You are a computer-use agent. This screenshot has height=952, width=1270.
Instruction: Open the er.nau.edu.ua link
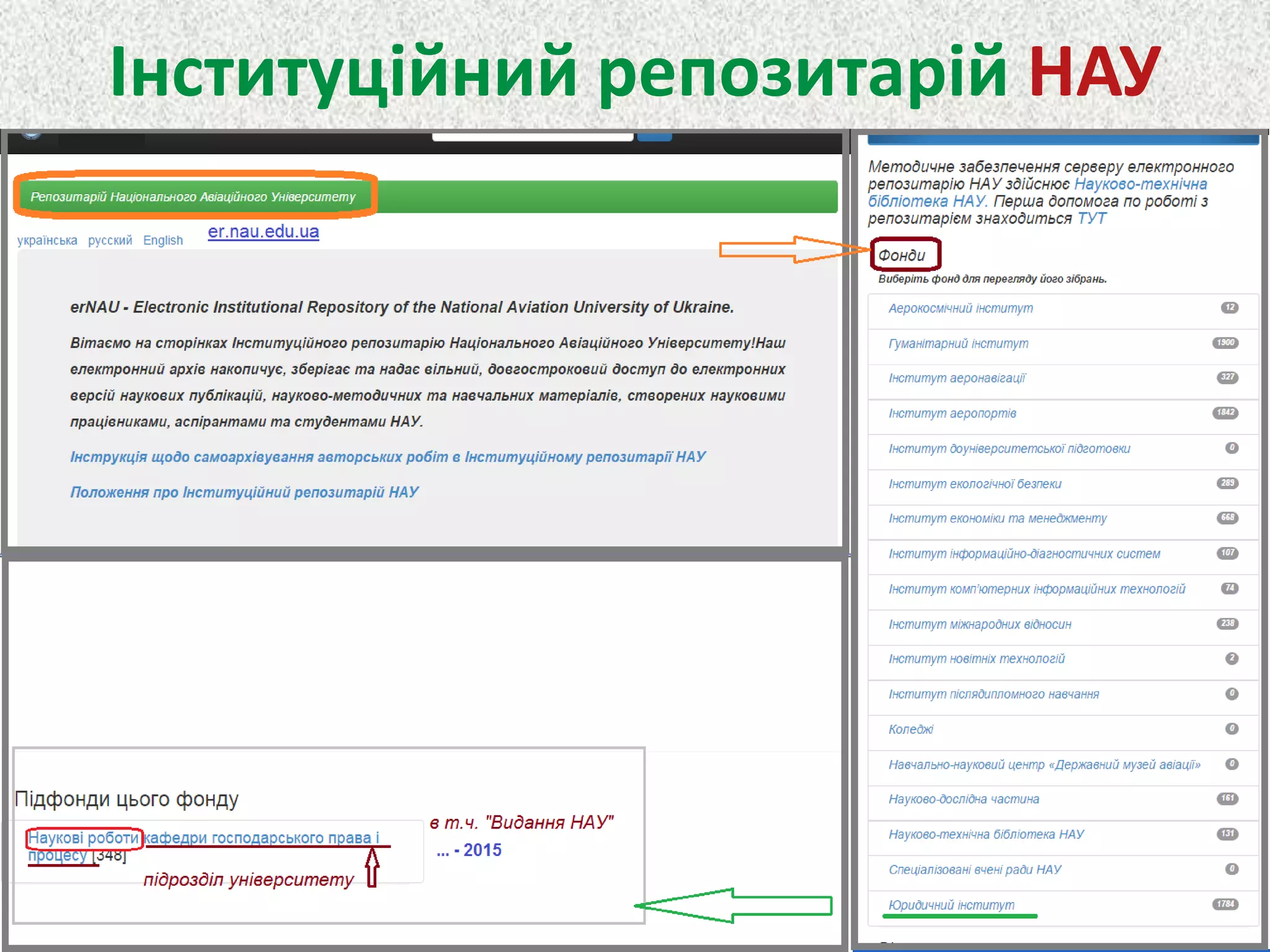[263, 231]
